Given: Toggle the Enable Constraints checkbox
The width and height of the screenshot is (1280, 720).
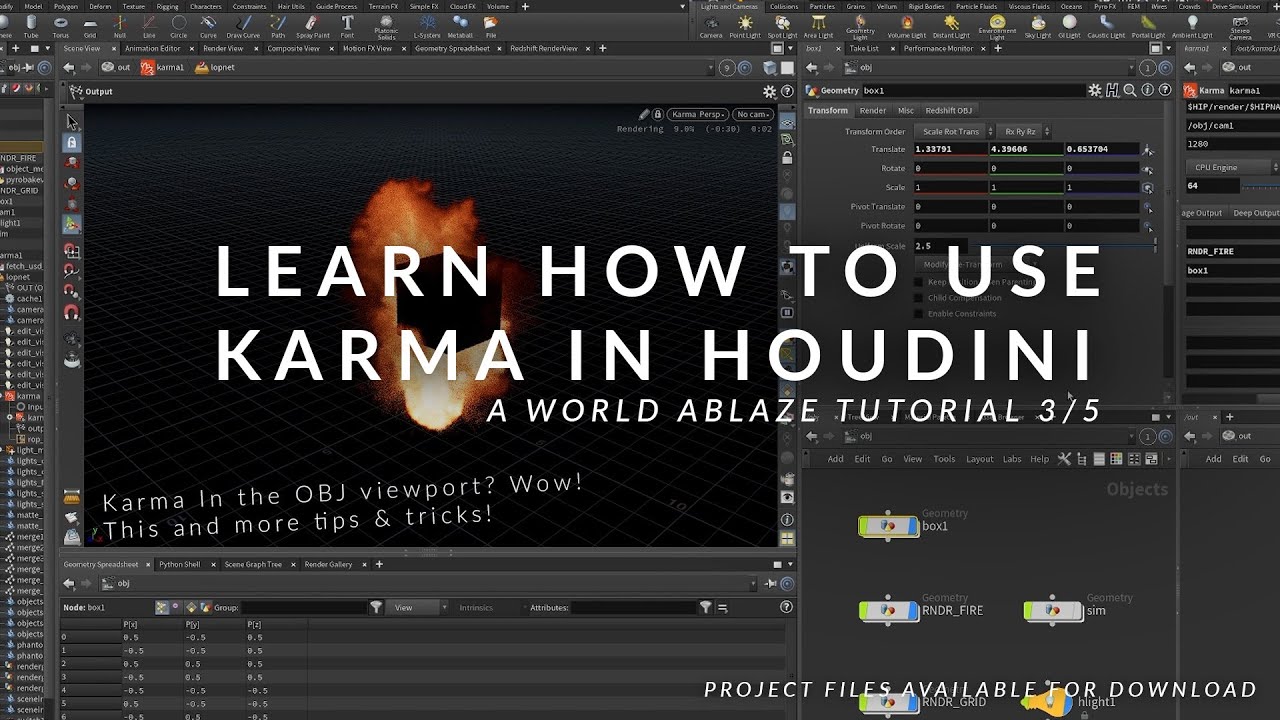Looking at the screenshot, I should coord(919,314).
